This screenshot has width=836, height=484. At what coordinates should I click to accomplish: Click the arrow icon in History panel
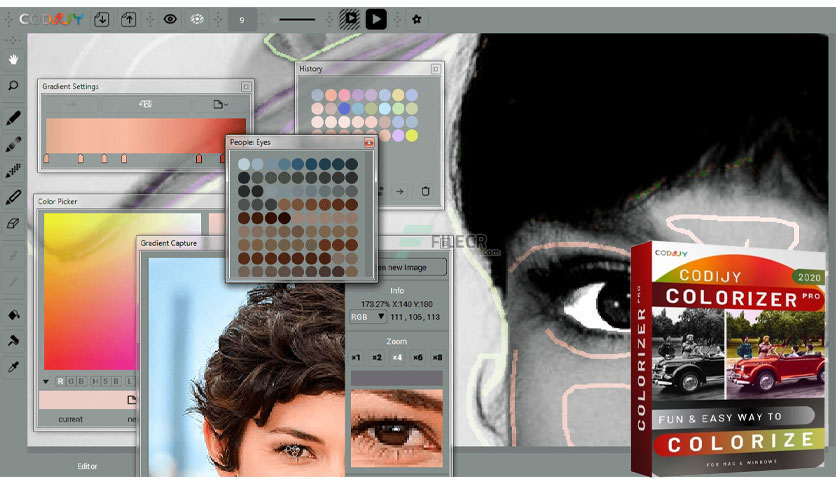coord(400,191)
